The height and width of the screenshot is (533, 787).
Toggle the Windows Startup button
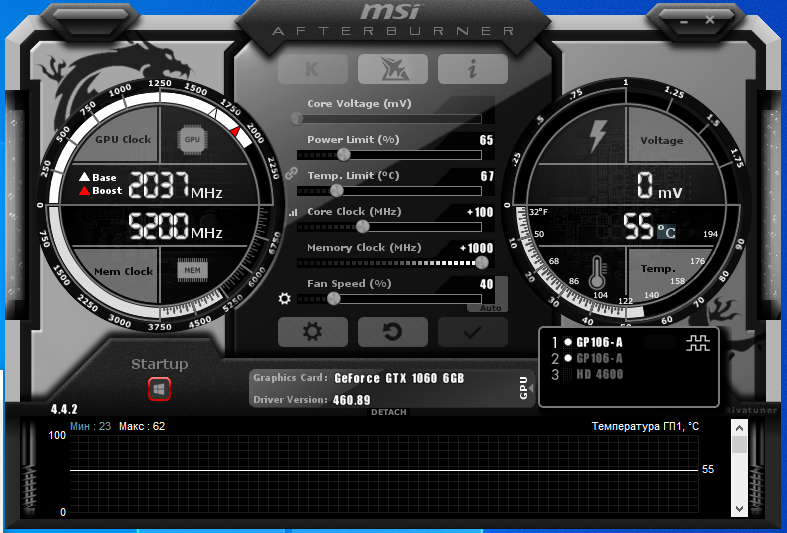pos(160,389)
